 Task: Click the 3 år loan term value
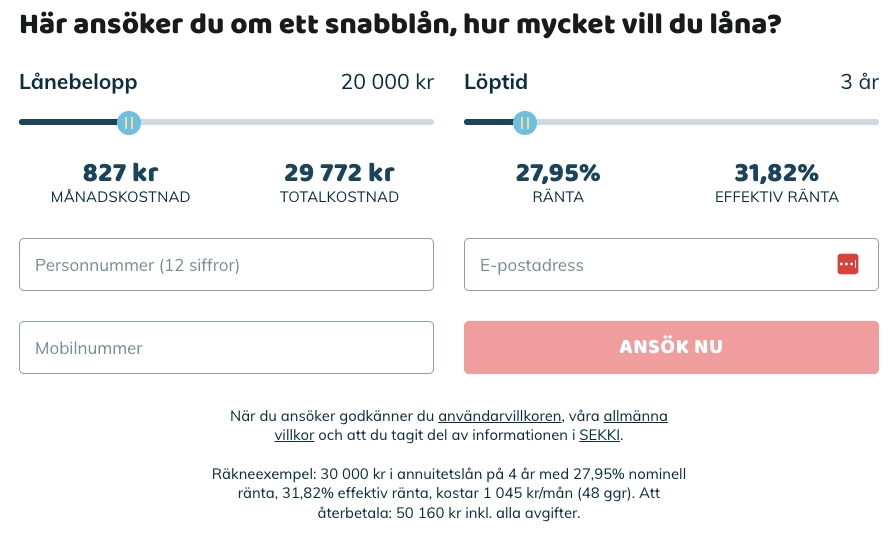tap(859, 82)
